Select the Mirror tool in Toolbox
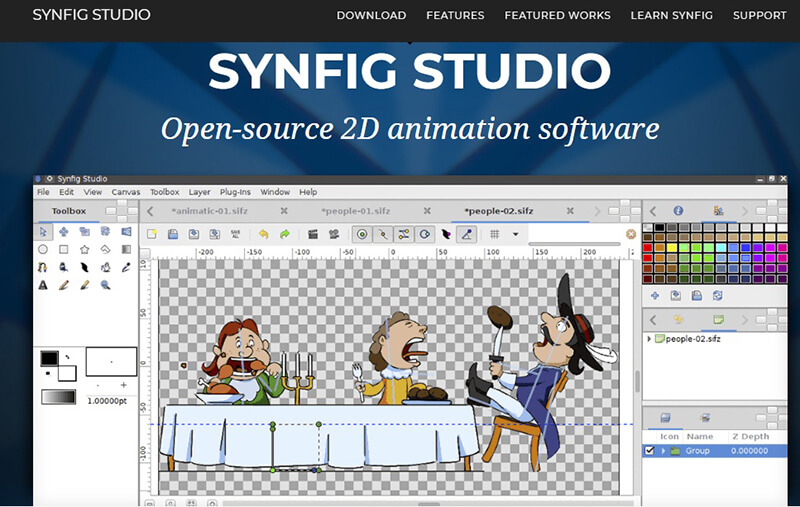The height and width of the screenshot is (507, 800). pos(126,232)
